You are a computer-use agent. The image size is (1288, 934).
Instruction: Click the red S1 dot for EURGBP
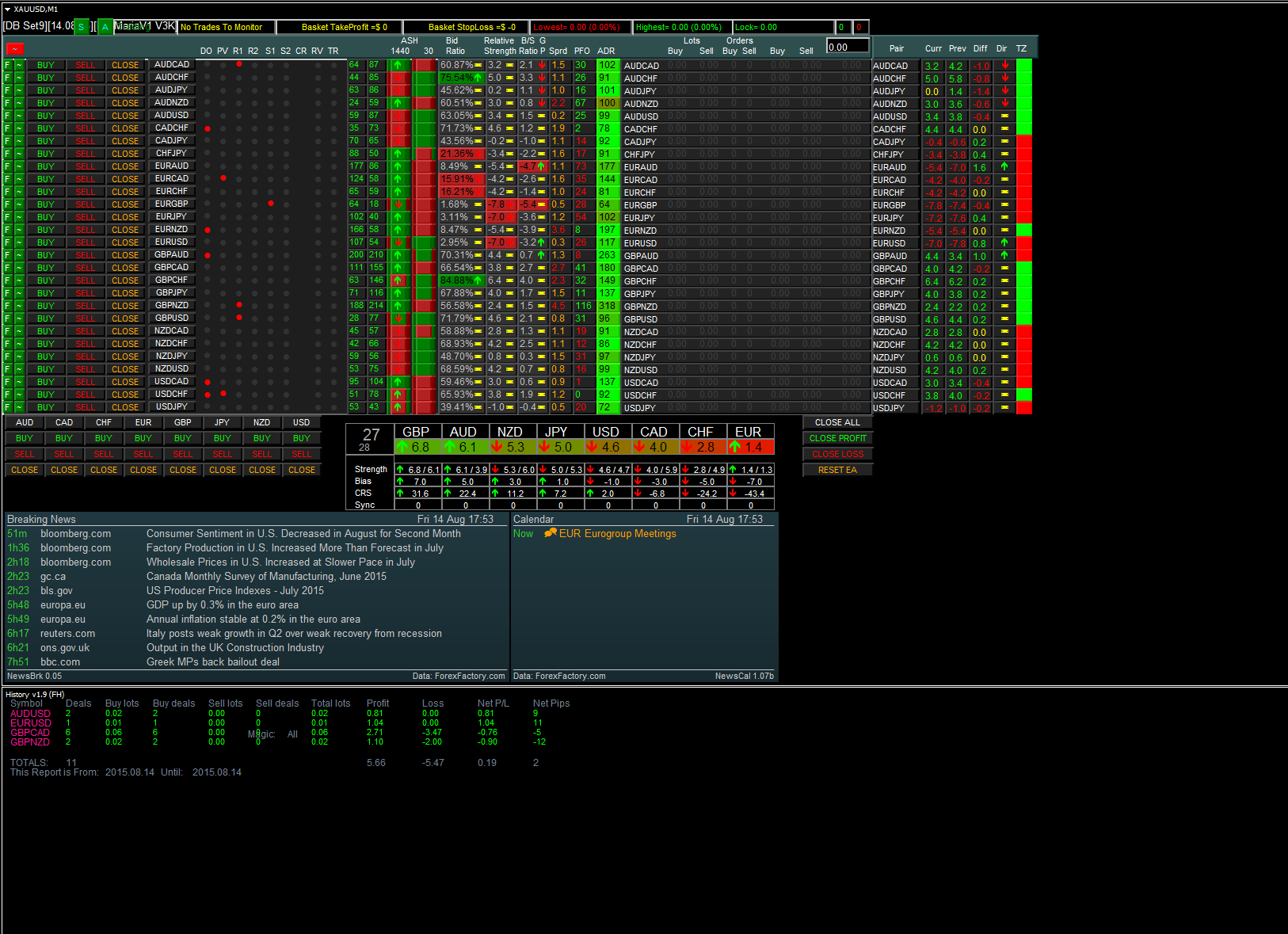point(271,204)
